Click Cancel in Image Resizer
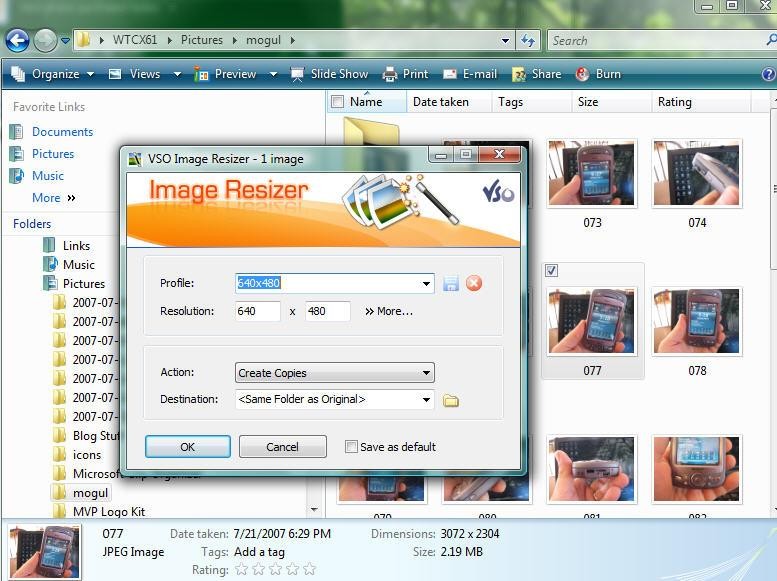The image size is (777, 581). [282, 447]
